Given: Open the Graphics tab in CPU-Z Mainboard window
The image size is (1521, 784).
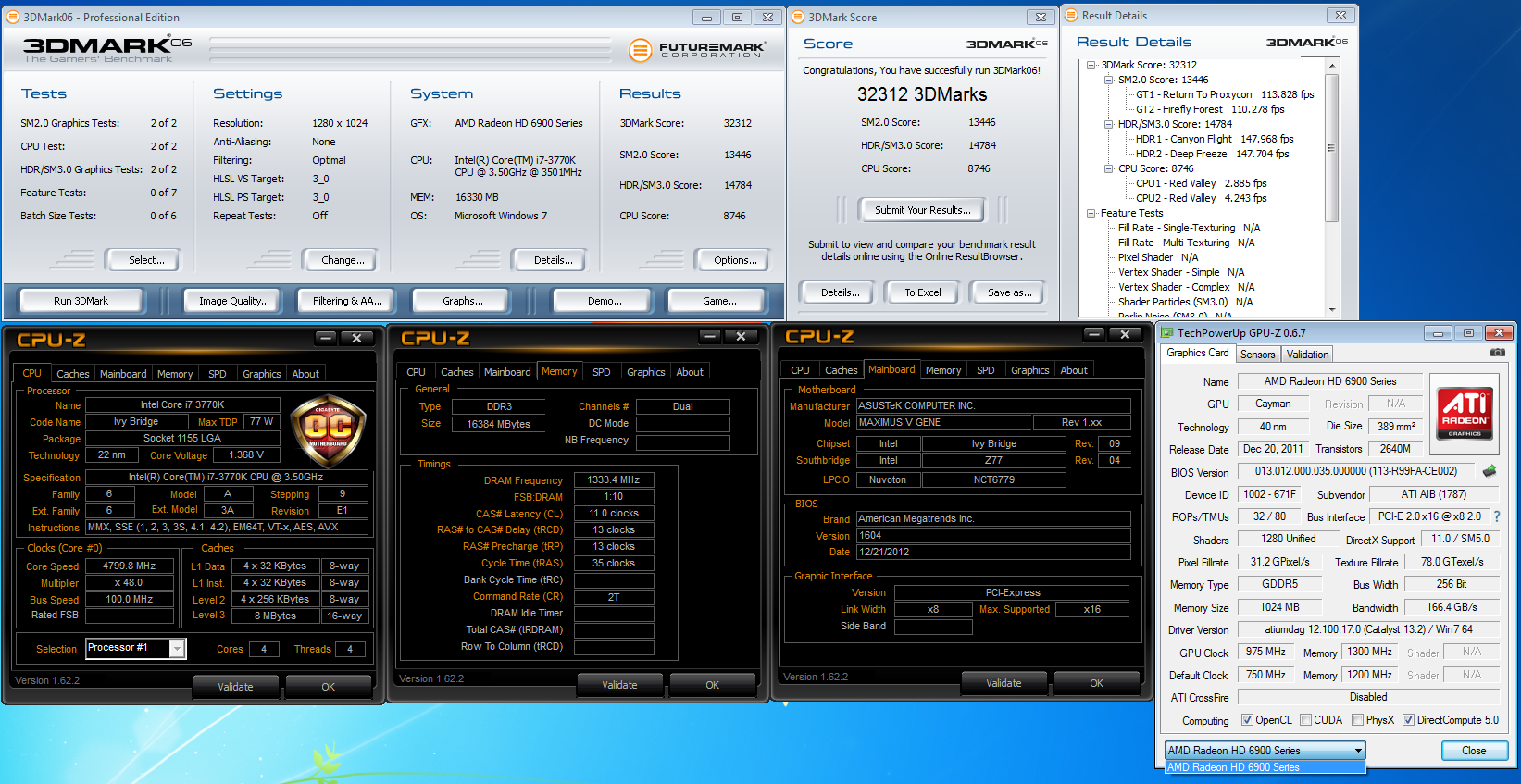Looking at the screenshot, I should coord(1029,370).
